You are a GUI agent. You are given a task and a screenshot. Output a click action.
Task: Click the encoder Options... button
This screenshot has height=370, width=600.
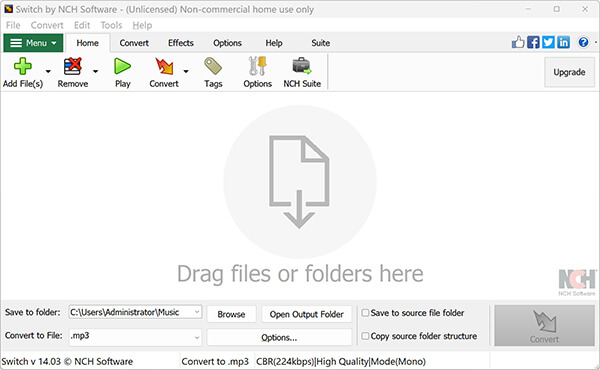coord(279,337)
